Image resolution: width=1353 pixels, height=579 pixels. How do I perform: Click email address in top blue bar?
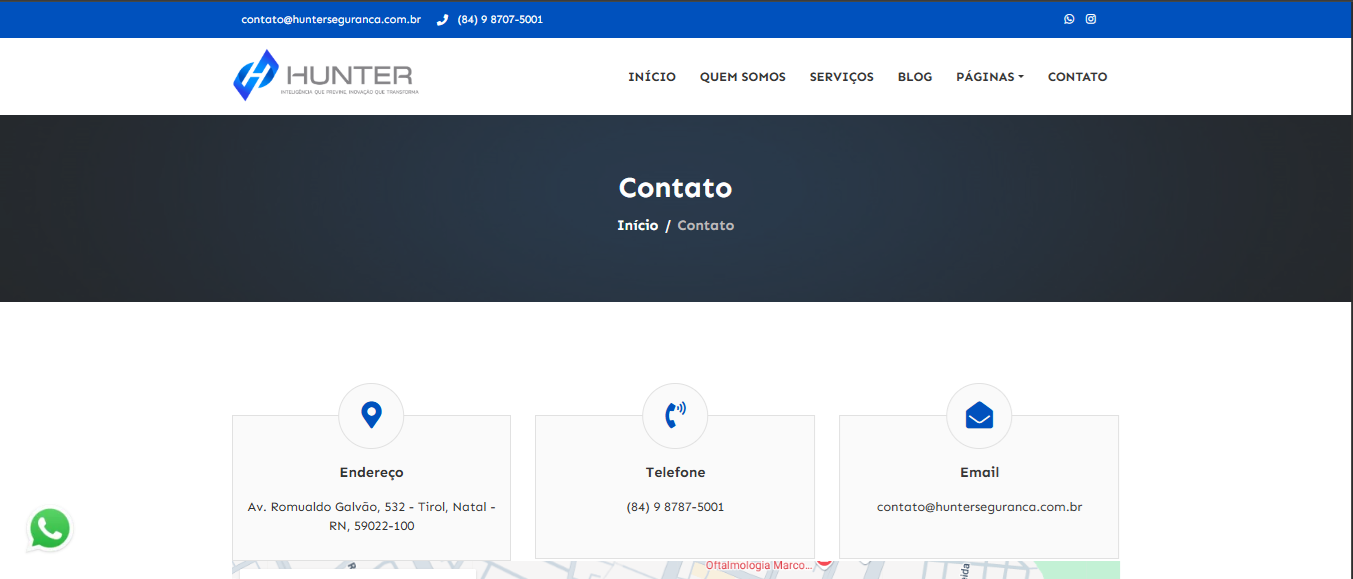331,19
